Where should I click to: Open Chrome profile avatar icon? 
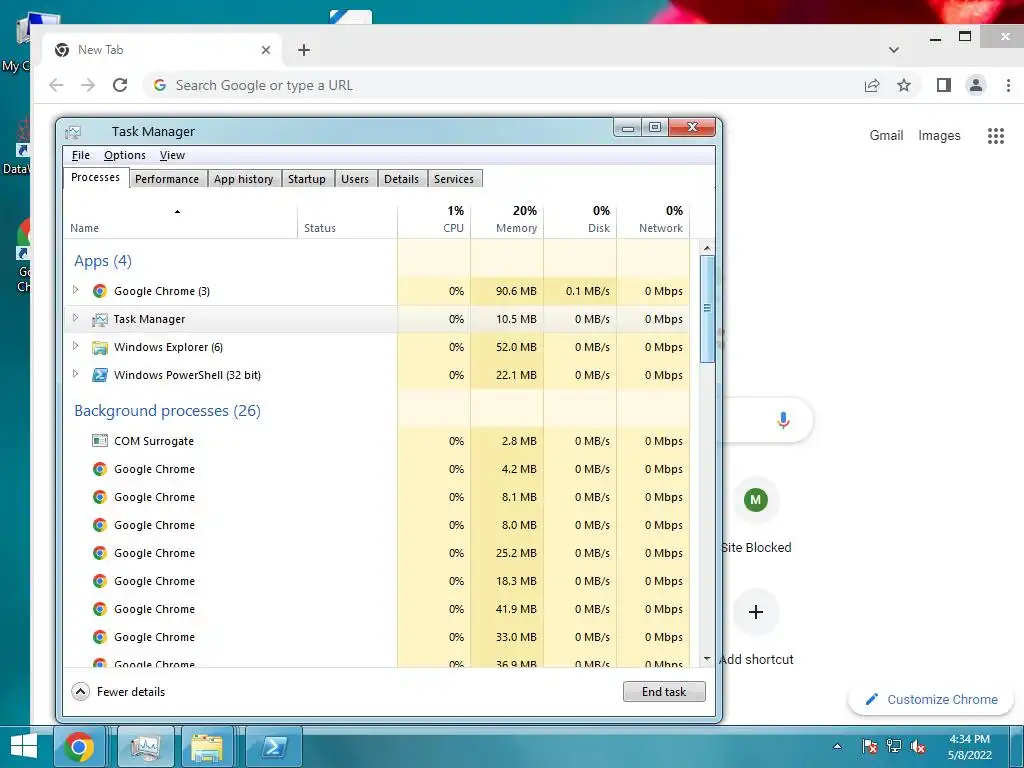(x=976, y=85)
